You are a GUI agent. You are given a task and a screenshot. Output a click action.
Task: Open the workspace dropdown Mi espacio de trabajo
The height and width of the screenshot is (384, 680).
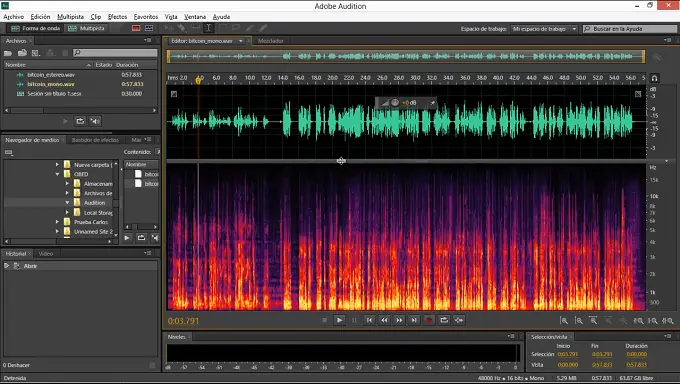pos(544,29)
